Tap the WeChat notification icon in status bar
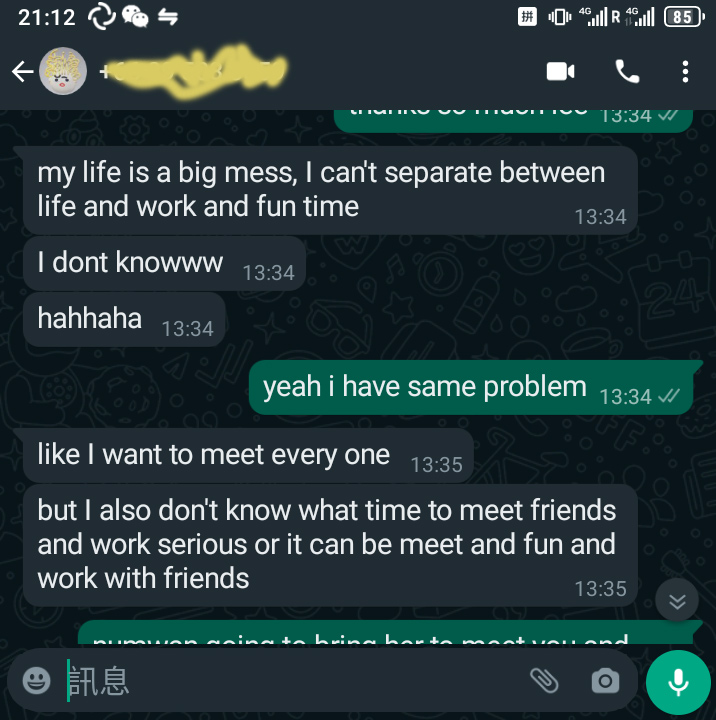Viewport: 716px width, 720px height. (x=135, y=17)
